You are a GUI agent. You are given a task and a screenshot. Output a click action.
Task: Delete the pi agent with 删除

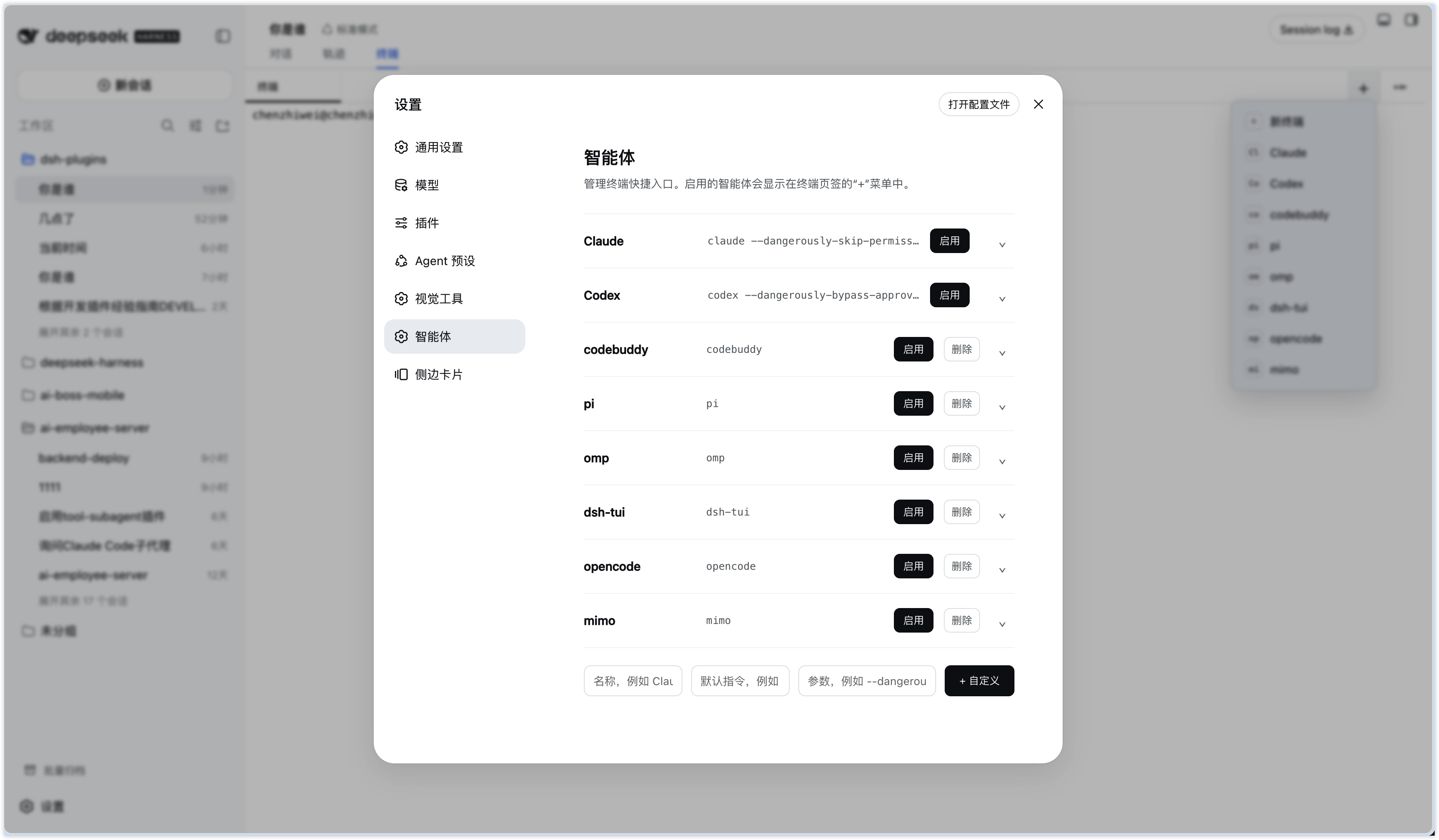click(961, 404)
